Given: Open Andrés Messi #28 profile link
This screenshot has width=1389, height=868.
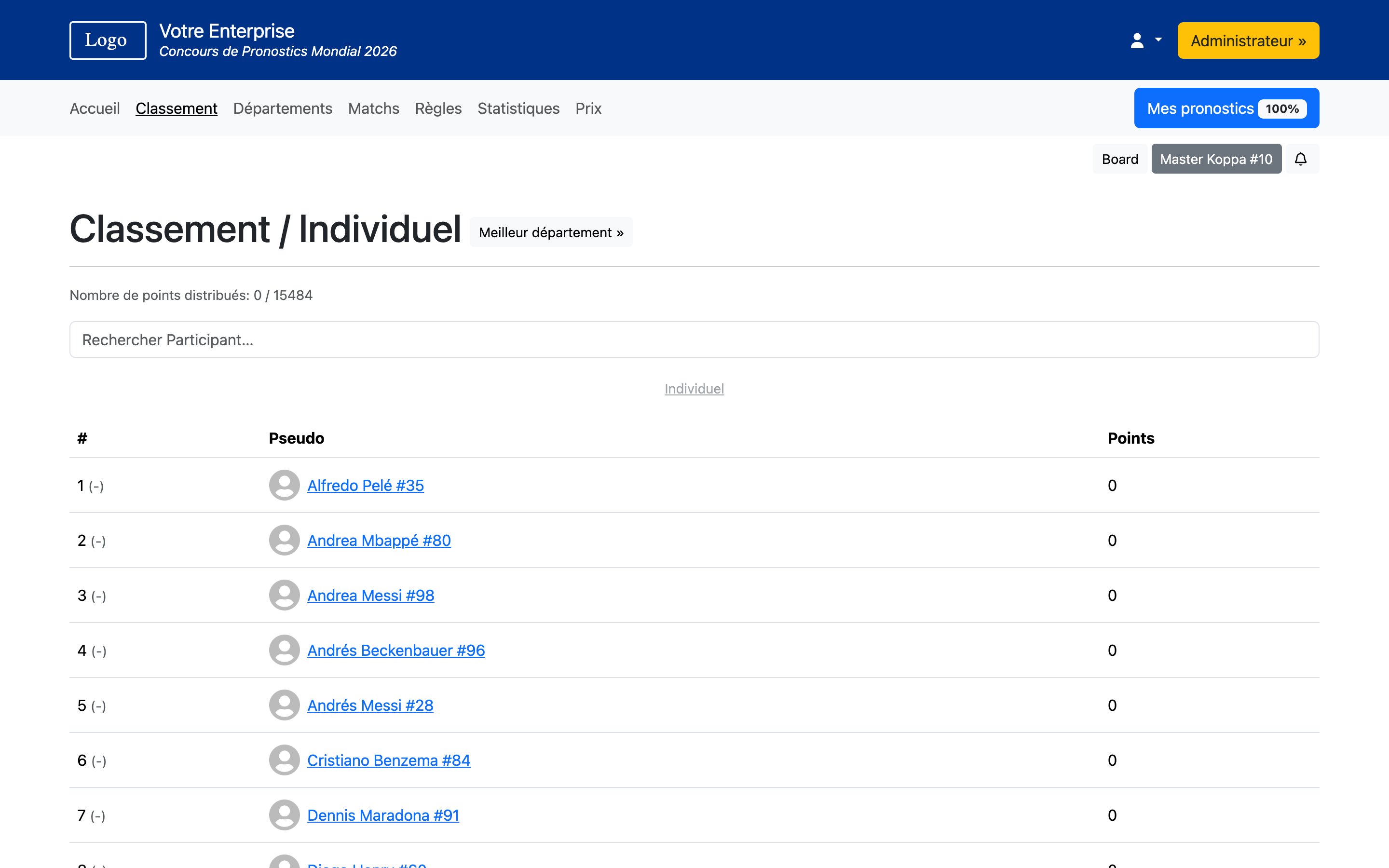Looking at the screenshot, I should coord(370,705).
